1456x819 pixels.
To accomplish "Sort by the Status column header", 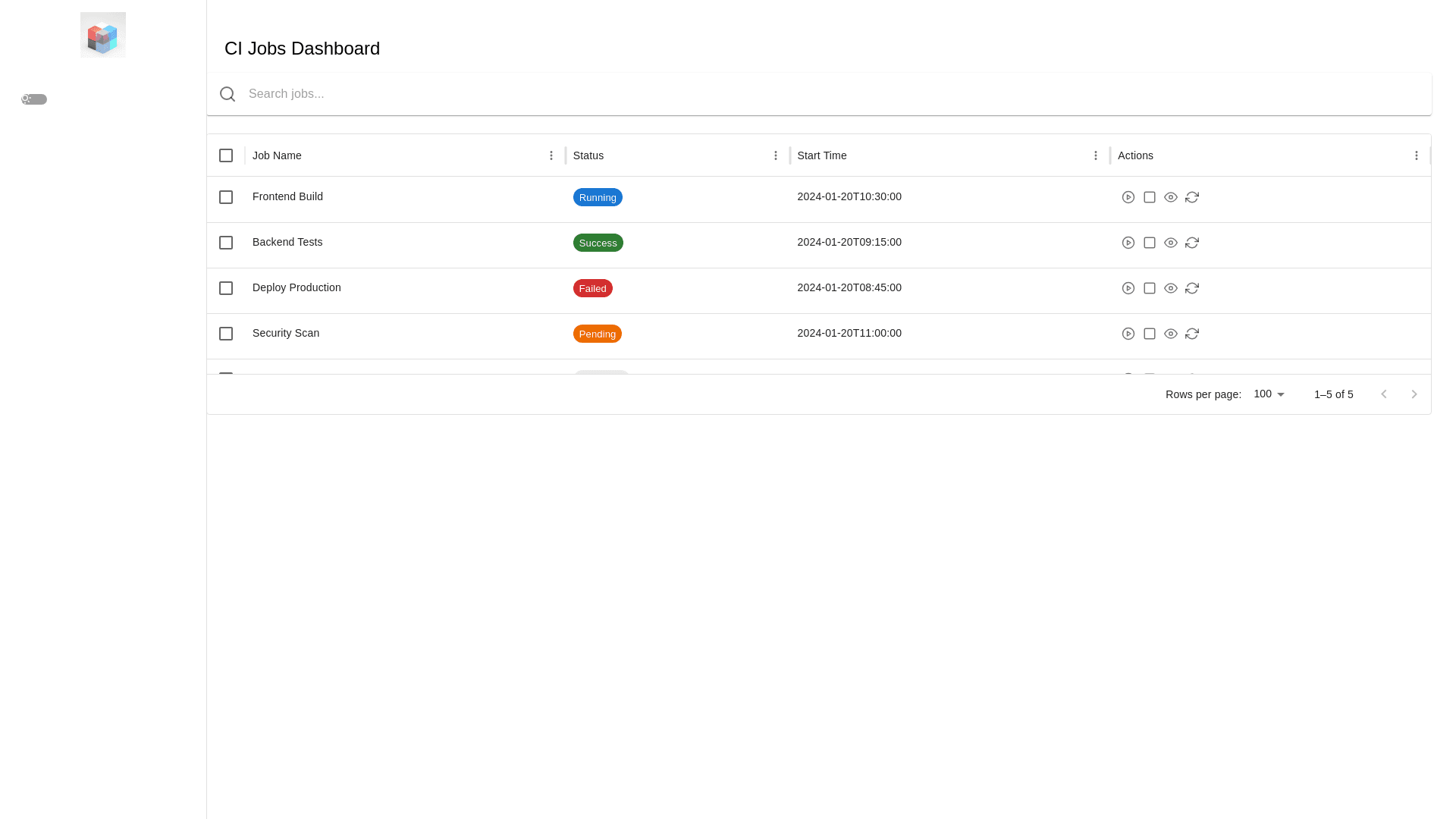I will click(588, 155).
